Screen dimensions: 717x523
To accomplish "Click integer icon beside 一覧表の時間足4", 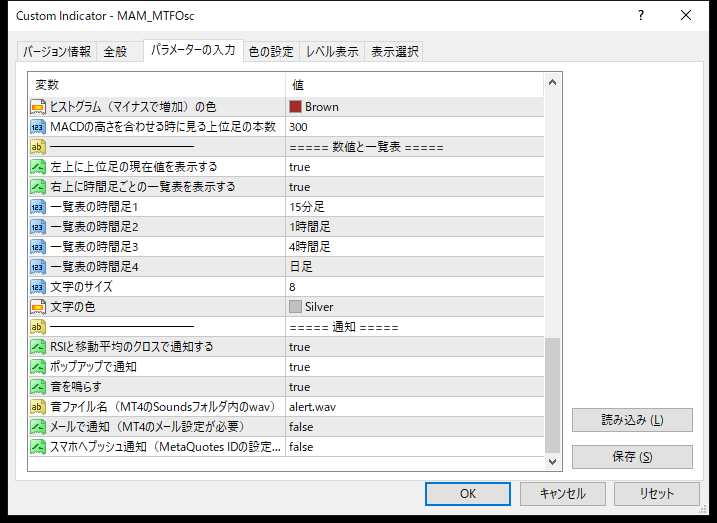I will 38,267.
